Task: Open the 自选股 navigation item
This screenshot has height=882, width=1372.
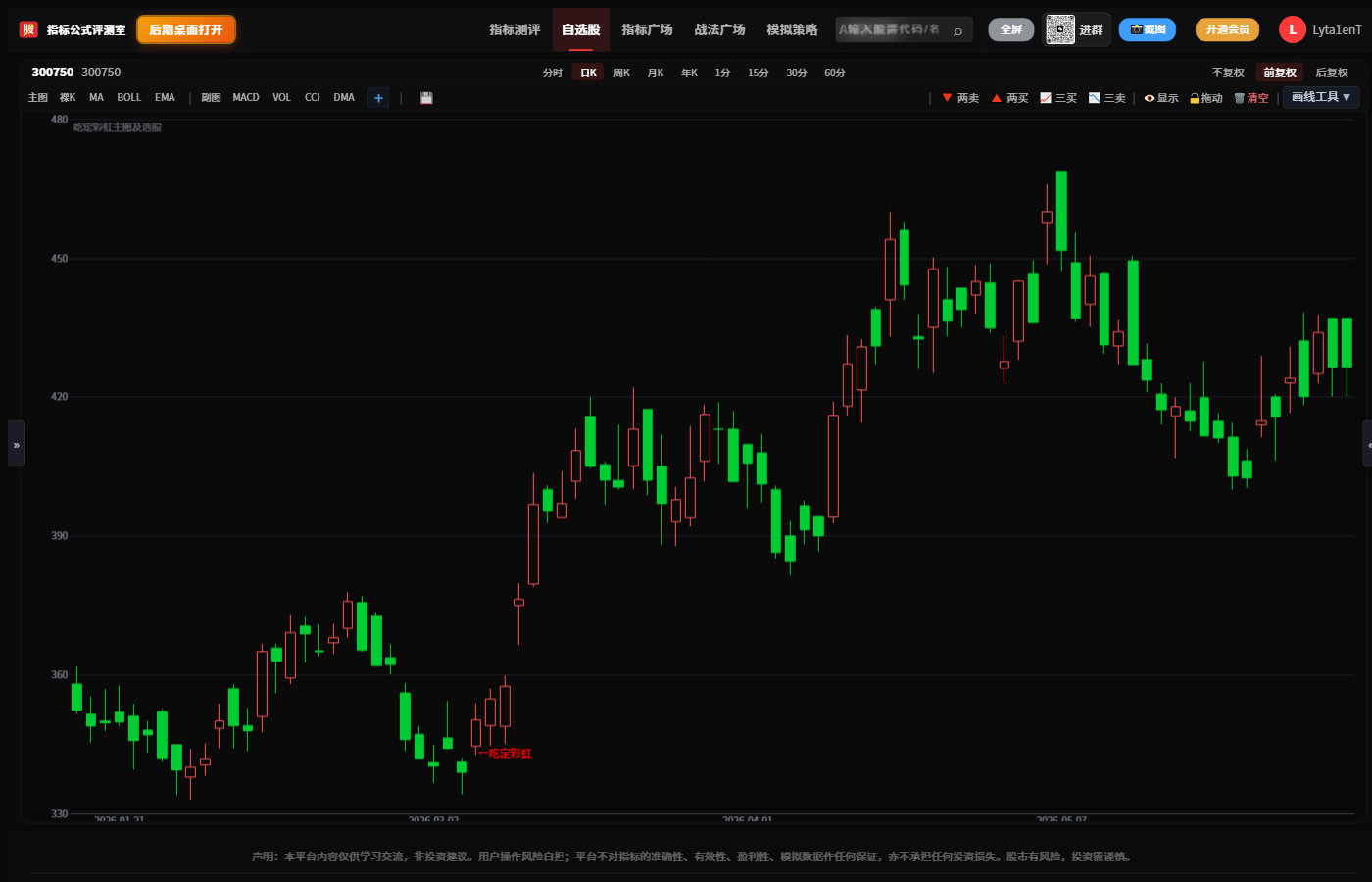Action: pos(581,29)
